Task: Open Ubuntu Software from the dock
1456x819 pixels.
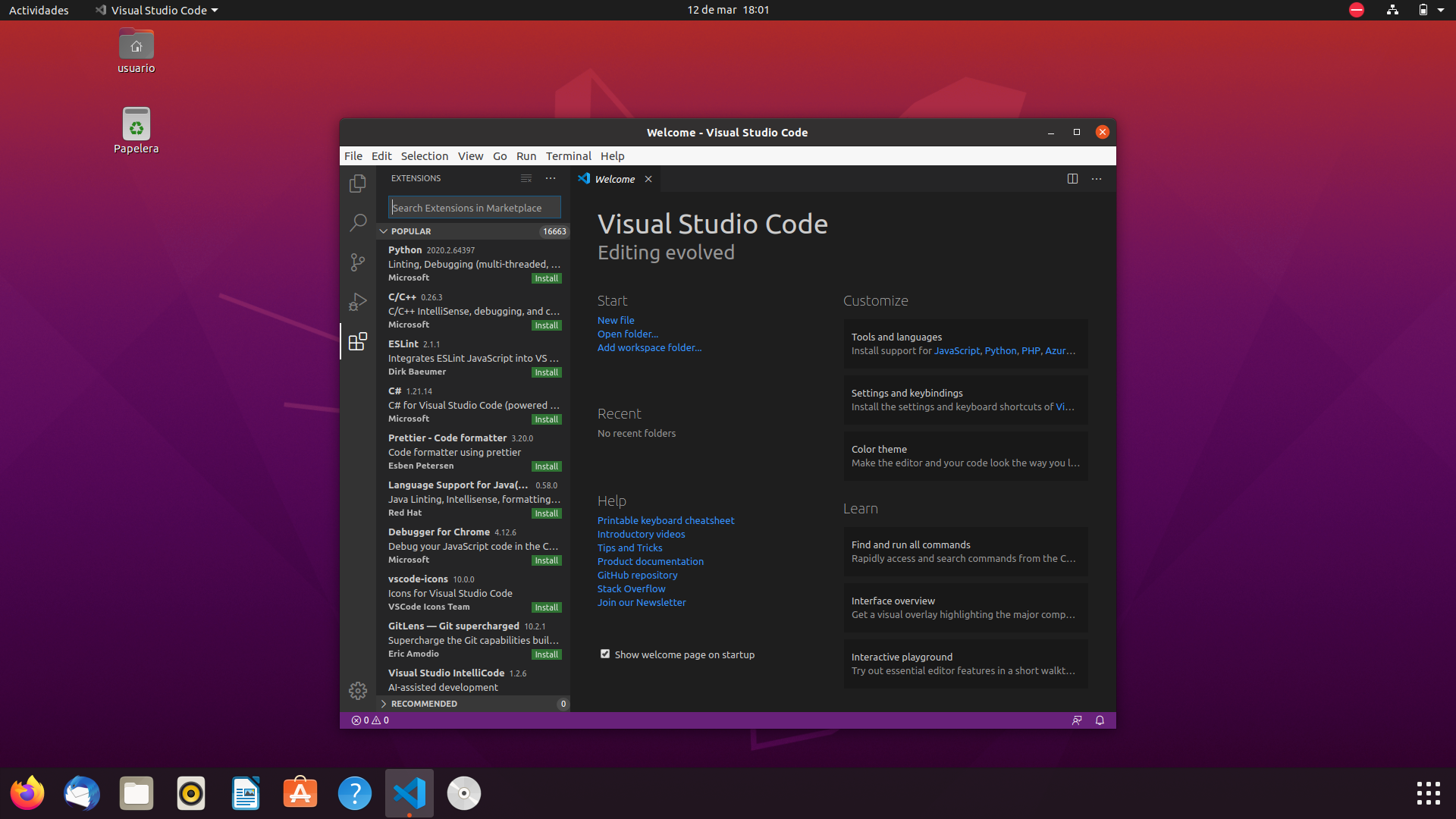Action: click(x=300, y=793)
